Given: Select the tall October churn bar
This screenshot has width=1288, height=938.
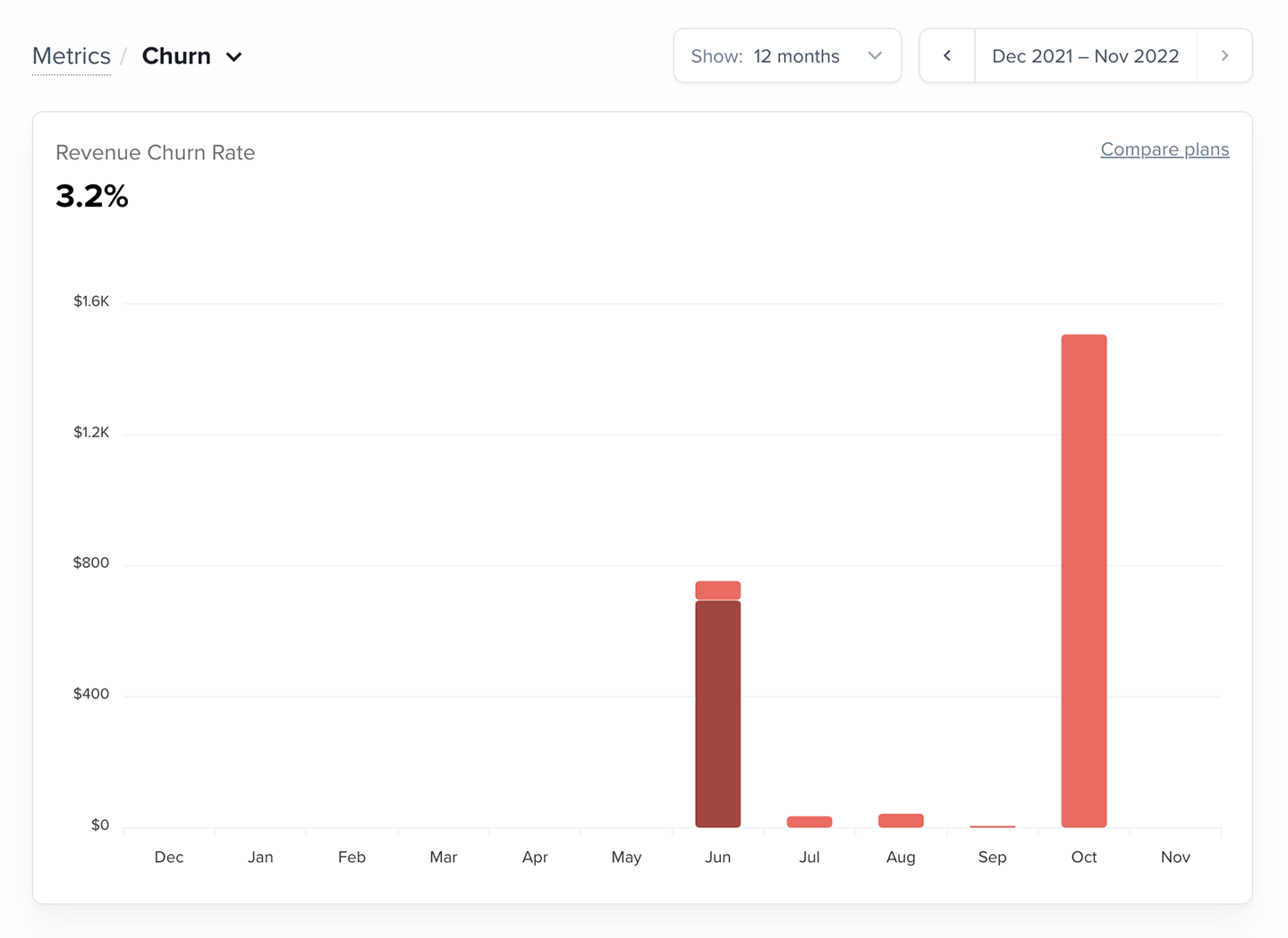Looking at the screenshot, I should [x=1084, y=580].
